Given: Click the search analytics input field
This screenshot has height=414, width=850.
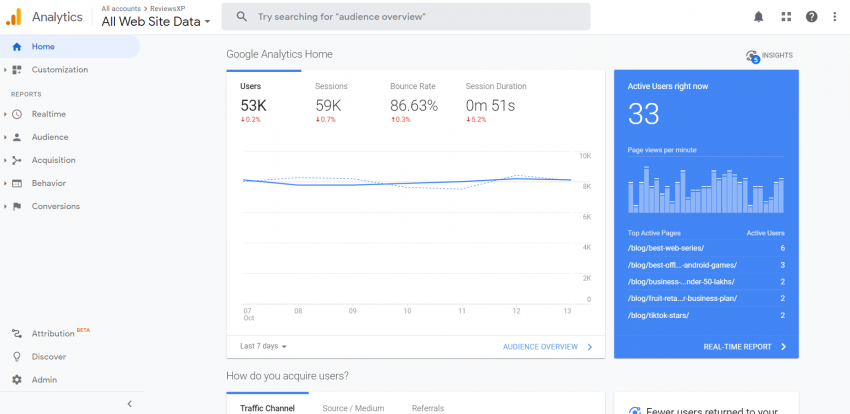Looking at the screenshot, I should coord(406,17).
